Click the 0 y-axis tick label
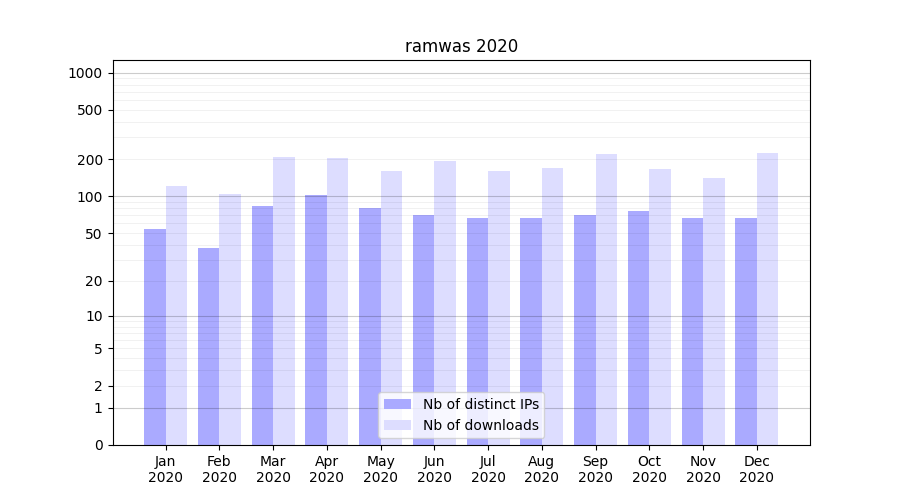This screenshot has height=500, width=900. click(x=98, y=445)
